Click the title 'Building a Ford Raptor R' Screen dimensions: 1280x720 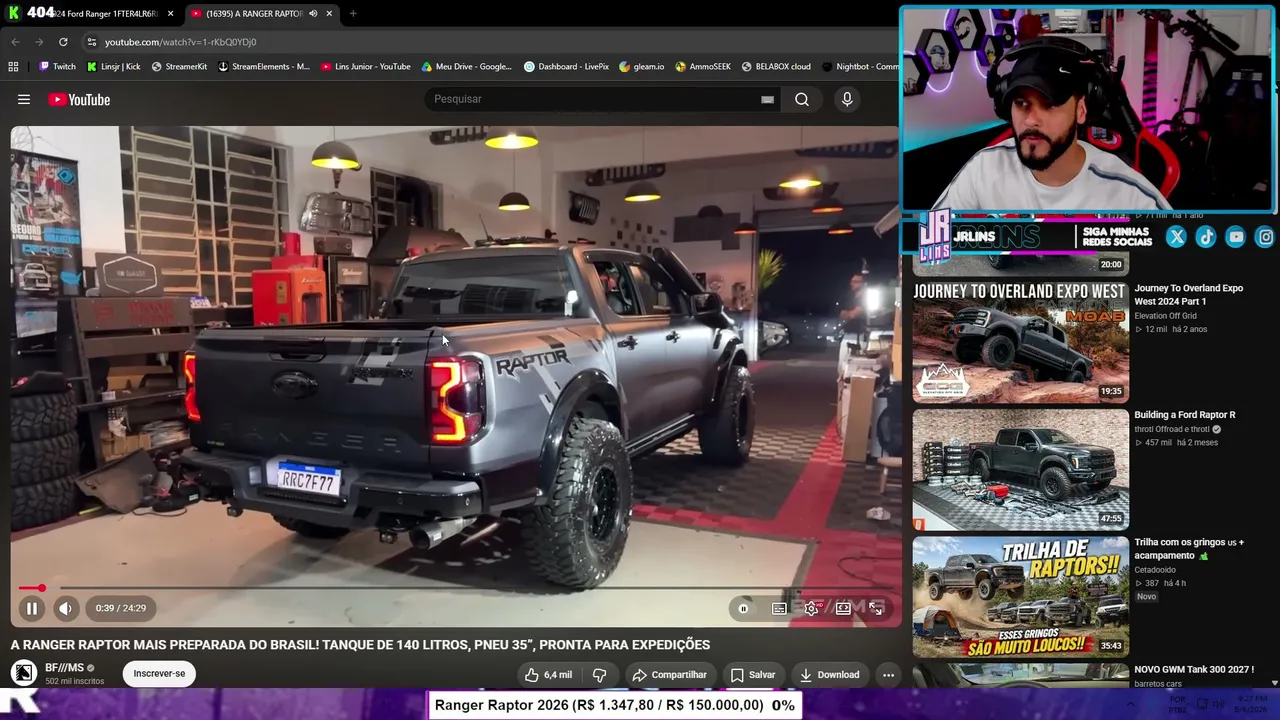coord(1184,415)
